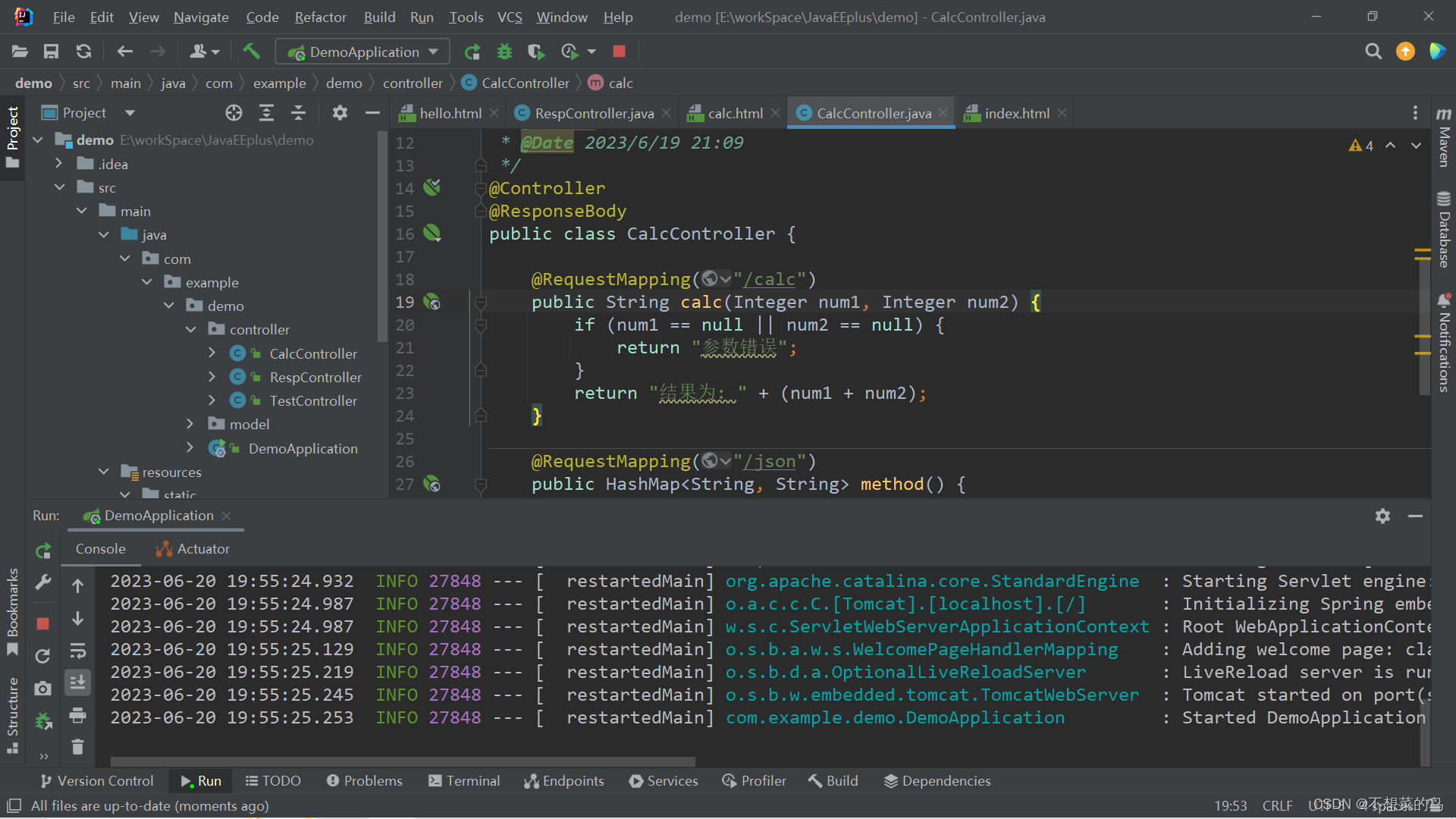Expand the model package folder
1456x819 pixels.
190,424
